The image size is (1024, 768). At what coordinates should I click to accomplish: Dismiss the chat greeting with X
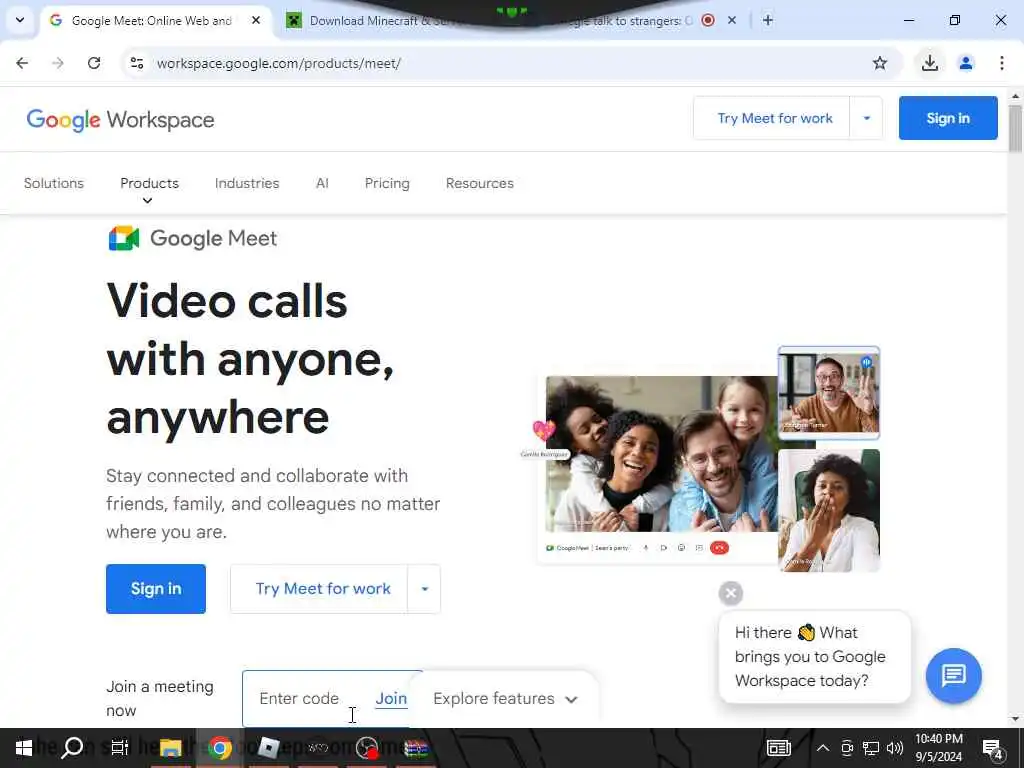pos(731,593)
